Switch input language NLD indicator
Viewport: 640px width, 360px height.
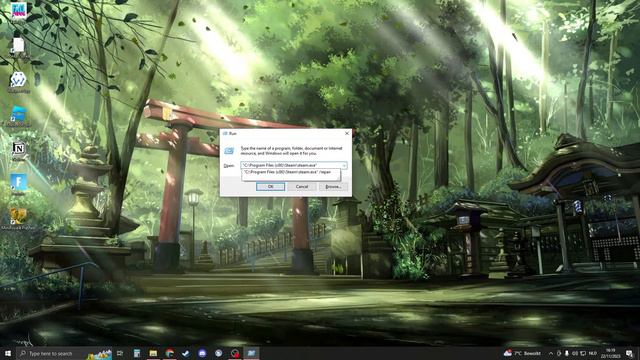(593, 353)
